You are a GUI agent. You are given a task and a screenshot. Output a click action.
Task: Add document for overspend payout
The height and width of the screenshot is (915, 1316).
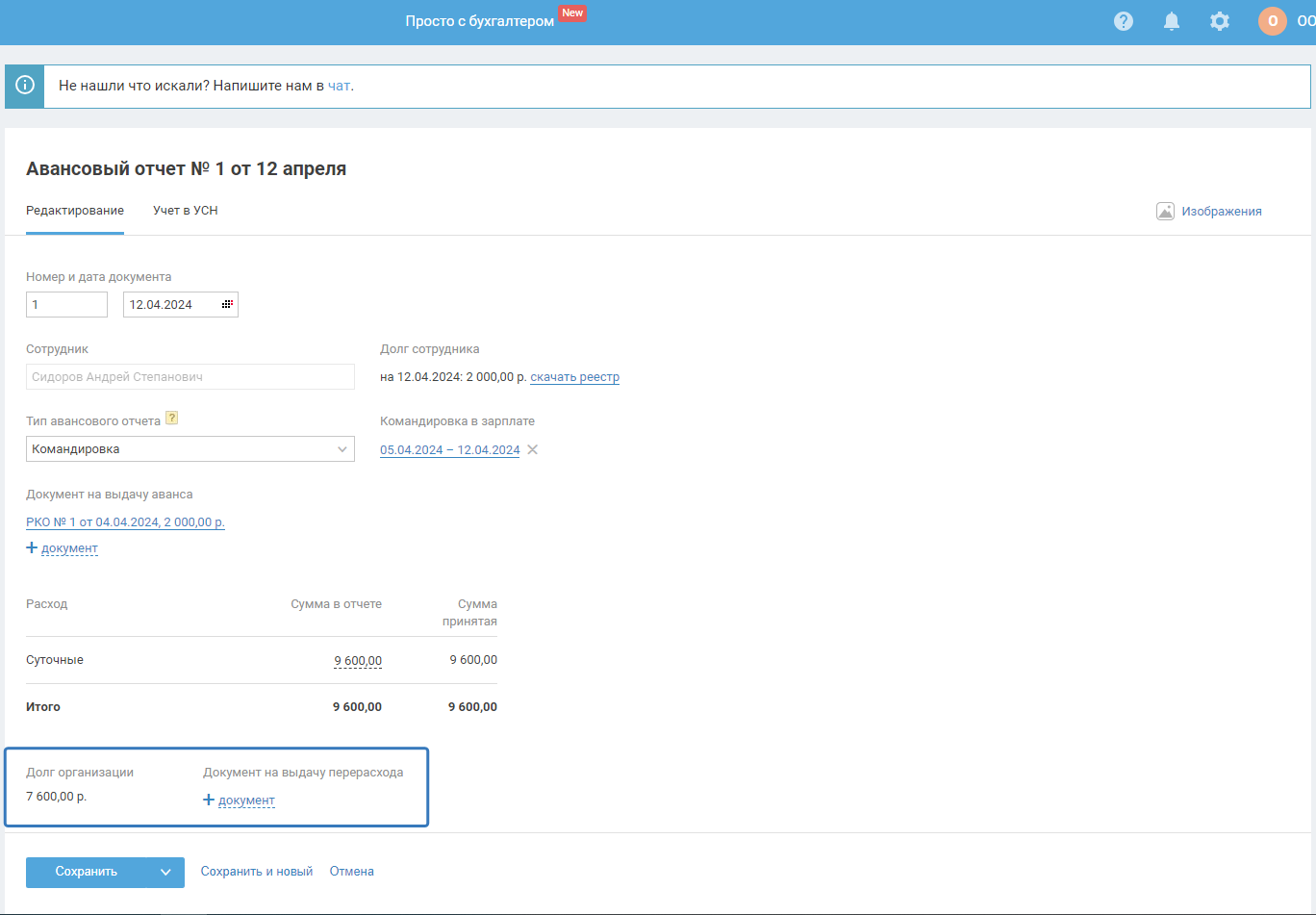[x=240, y=801]
